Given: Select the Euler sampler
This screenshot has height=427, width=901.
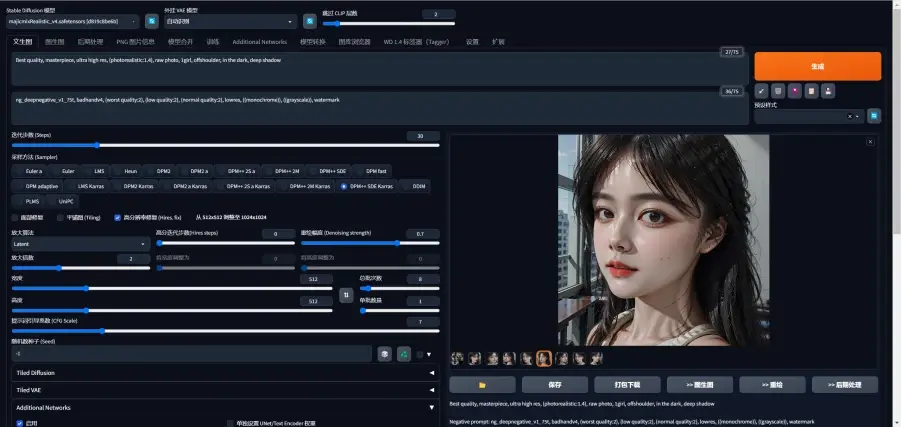Looking at the screenshot, I should click(64, 171).
